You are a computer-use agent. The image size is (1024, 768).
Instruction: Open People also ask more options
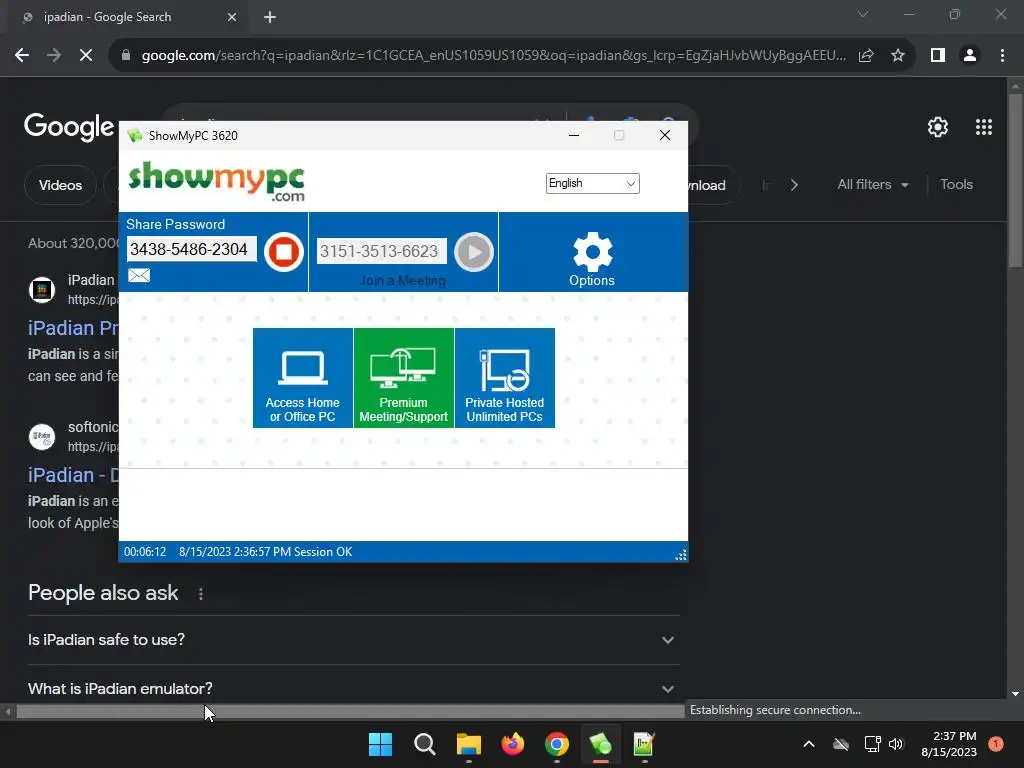coord(200,594)
